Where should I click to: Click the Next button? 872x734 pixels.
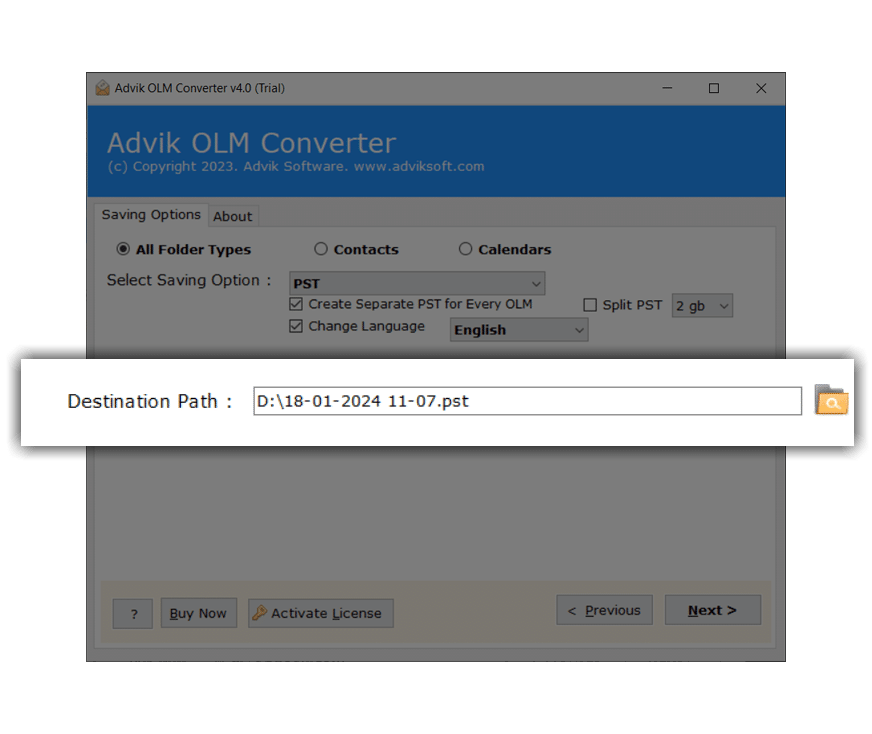click(x=712, y=610)
